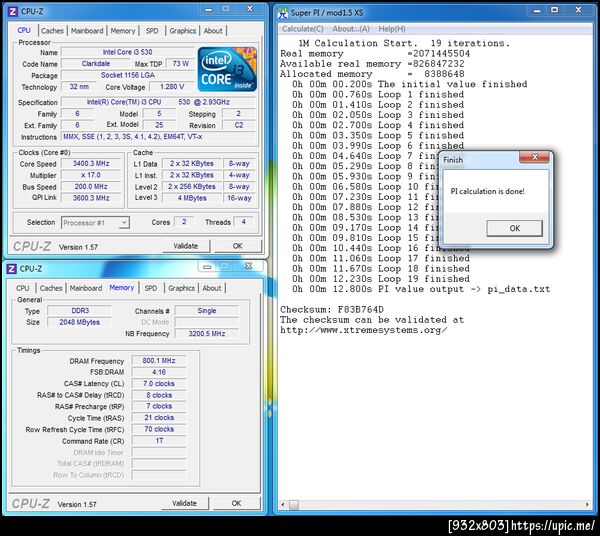
Task: Click the '1T' Command Rate value
Action: point(159,441)
